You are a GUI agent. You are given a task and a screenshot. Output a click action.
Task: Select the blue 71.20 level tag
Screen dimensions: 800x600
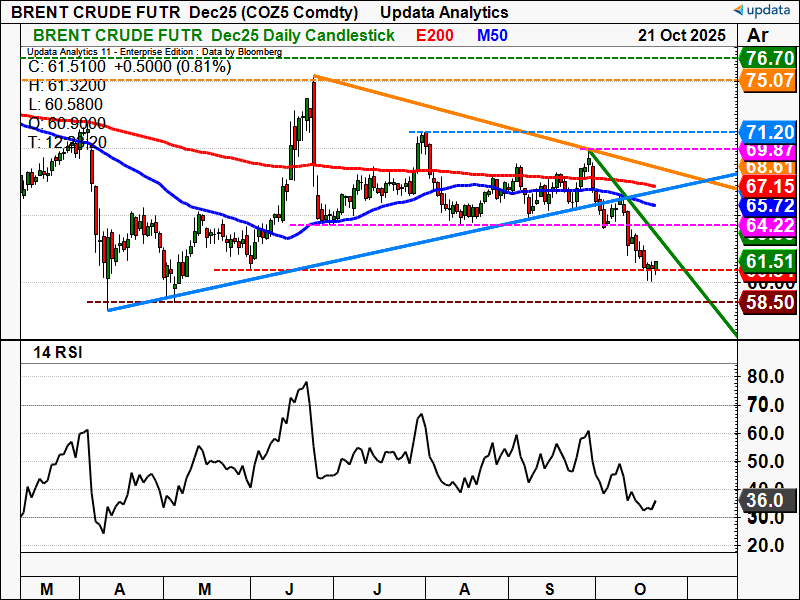click(768, 132)
